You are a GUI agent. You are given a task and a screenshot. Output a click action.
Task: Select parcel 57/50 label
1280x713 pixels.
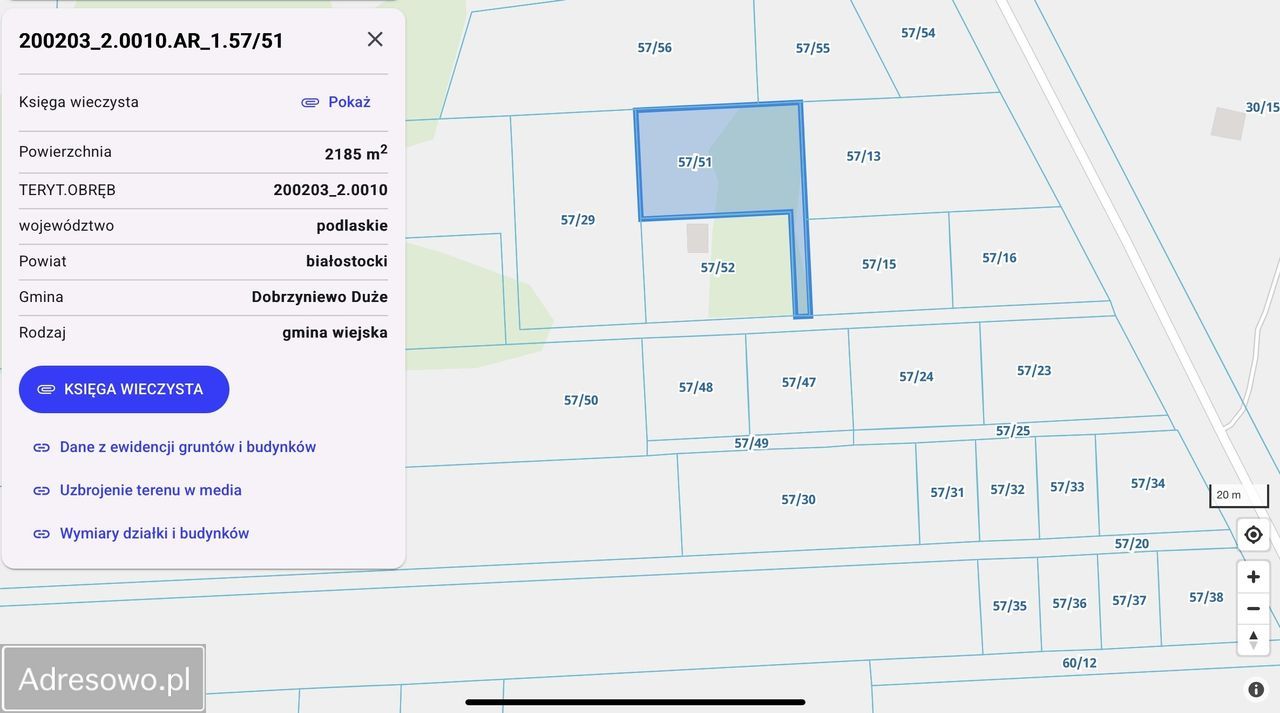point(580,400)
